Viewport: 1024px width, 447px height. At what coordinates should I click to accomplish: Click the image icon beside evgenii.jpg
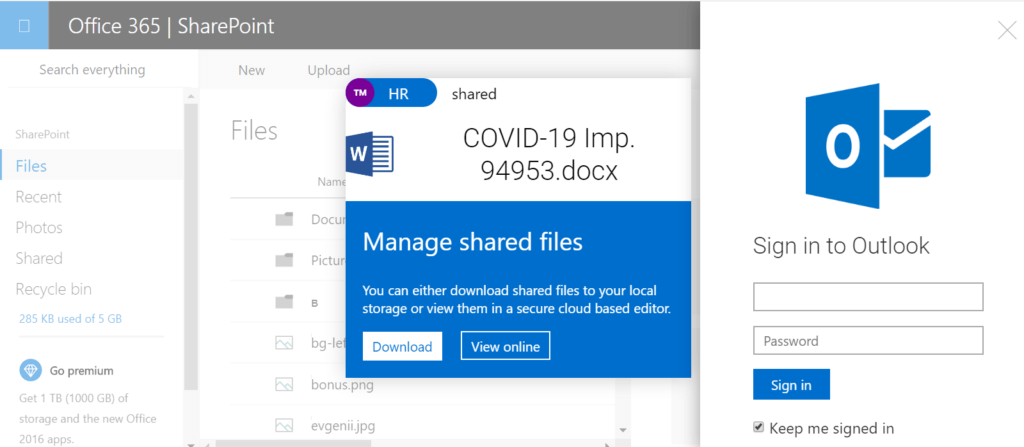pos(284,425)
